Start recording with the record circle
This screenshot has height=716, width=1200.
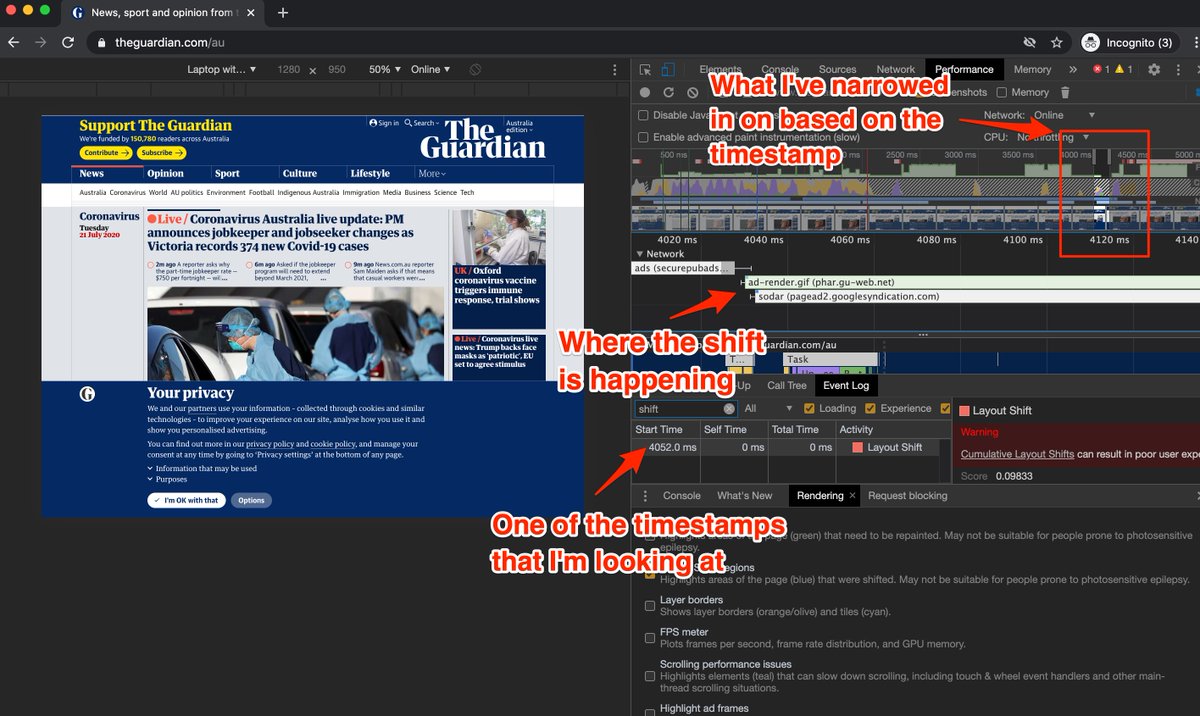pyautogui.click(x=645, y=92)
